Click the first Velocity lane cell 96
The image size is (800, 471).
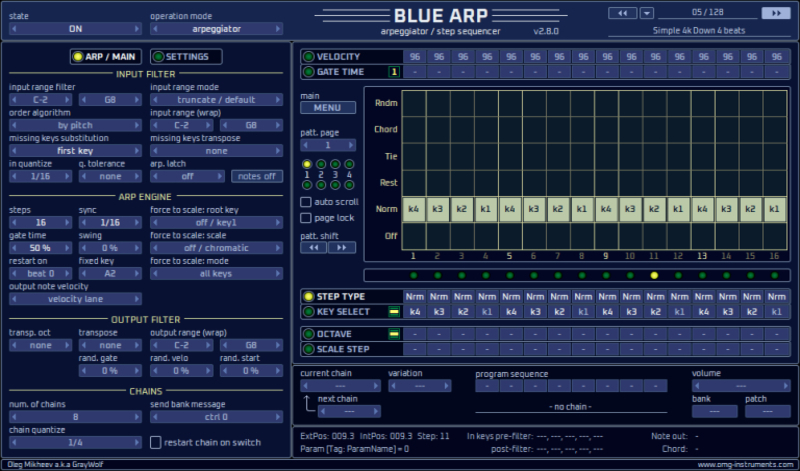coord(415,57)
